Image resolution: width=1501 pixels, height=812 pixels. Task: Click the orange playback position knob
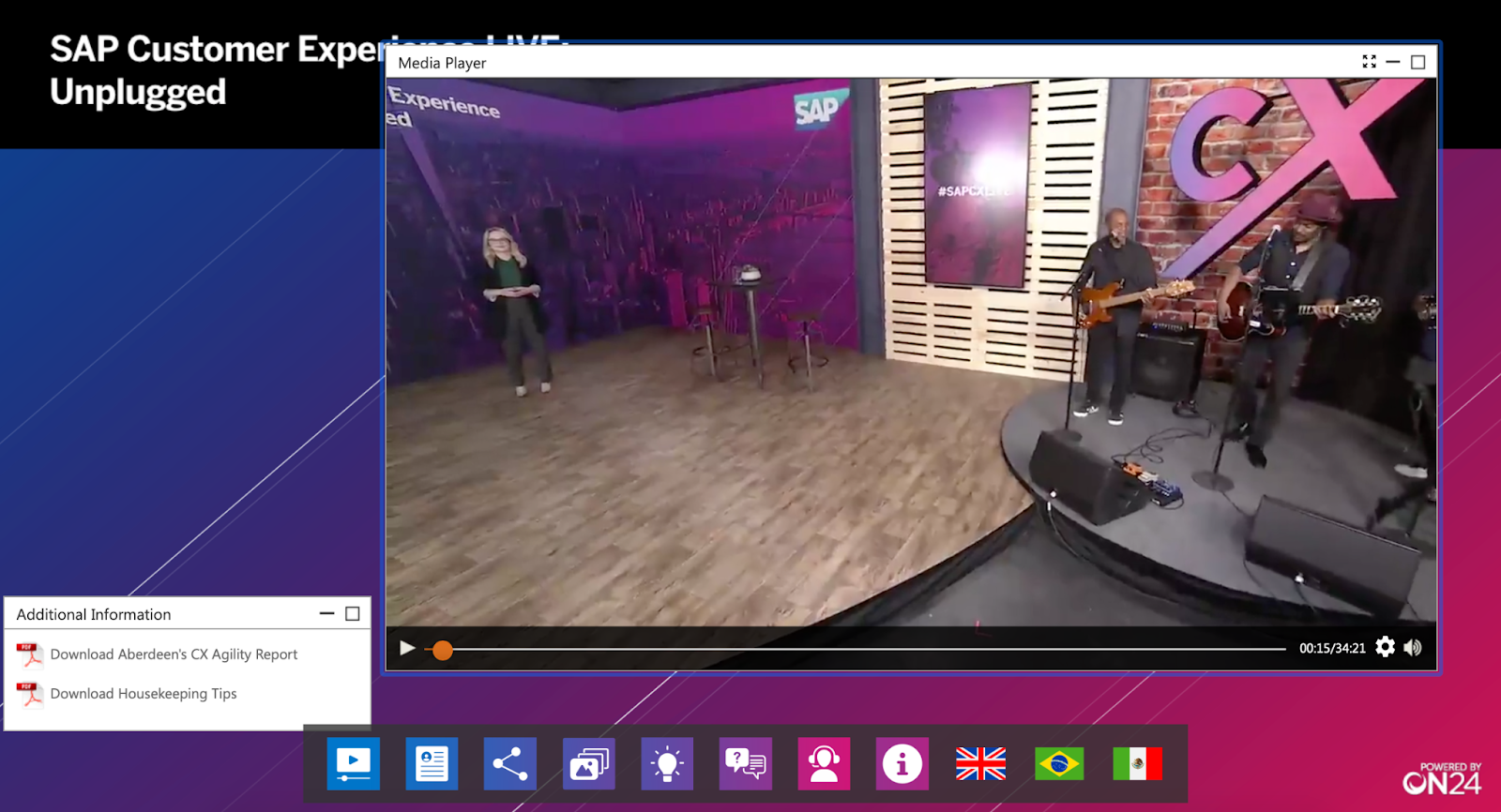[443, 650]
